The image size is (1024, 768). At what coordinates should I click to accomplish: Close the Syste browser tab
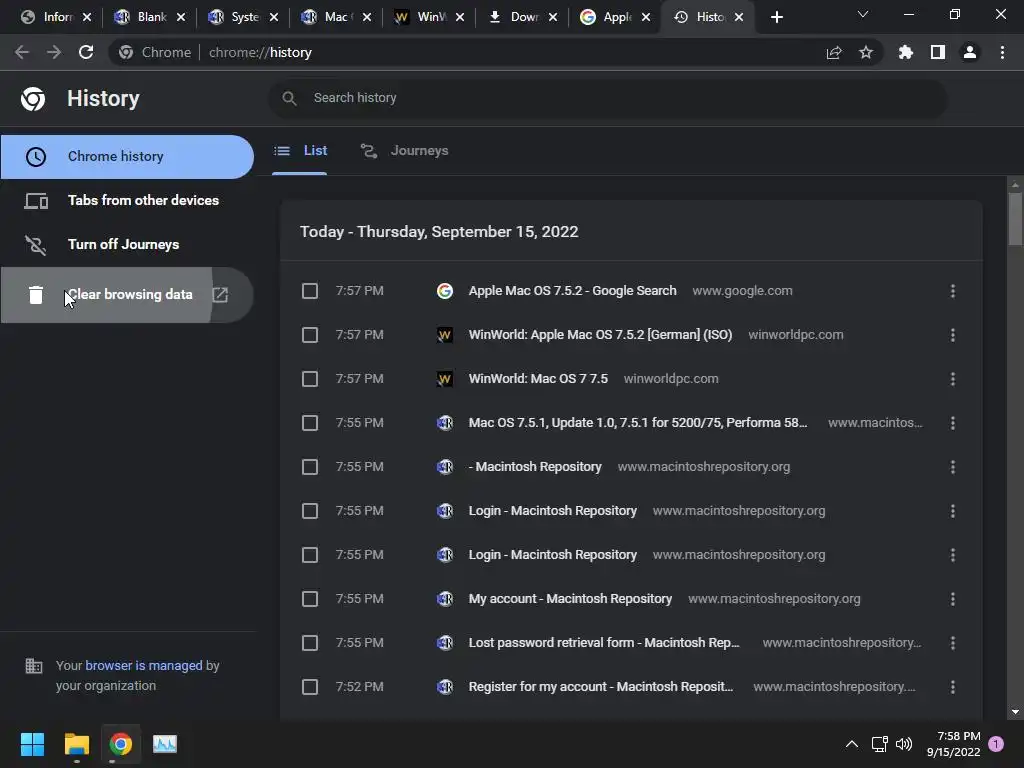[274, 18]
